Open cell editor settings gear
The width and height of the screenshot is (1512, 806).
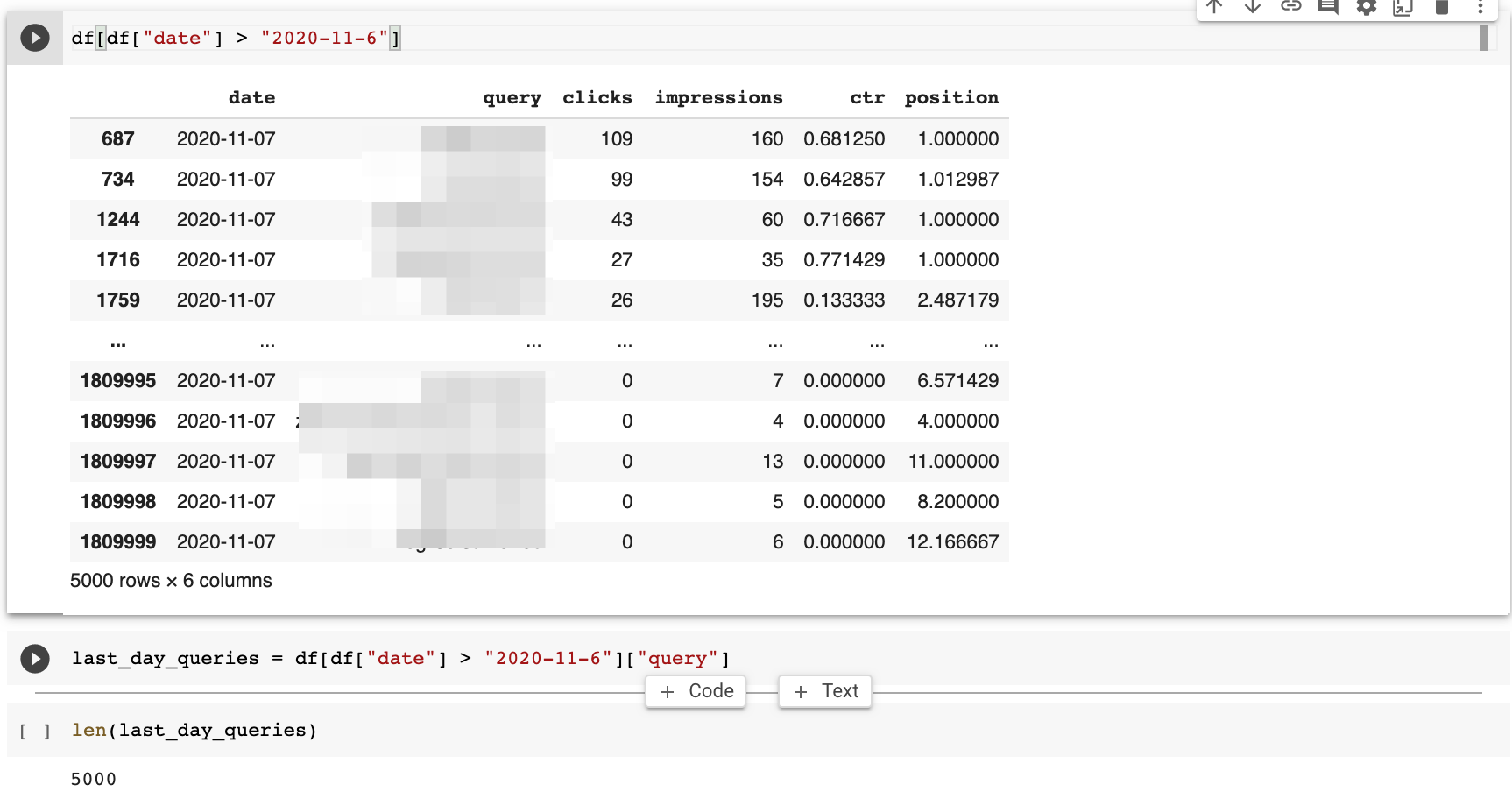click(x=1366, y=7)
